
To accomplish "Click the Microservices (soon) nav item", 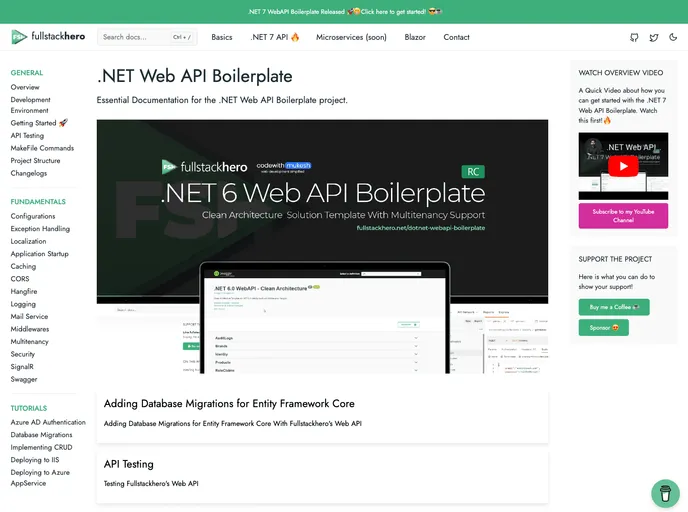I will 351,37.
